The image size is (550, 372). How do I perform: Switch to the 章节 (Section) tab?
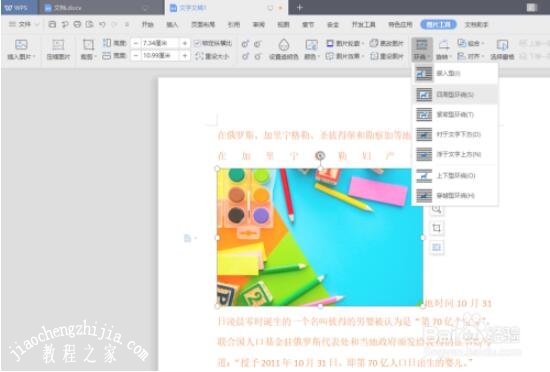308,25
